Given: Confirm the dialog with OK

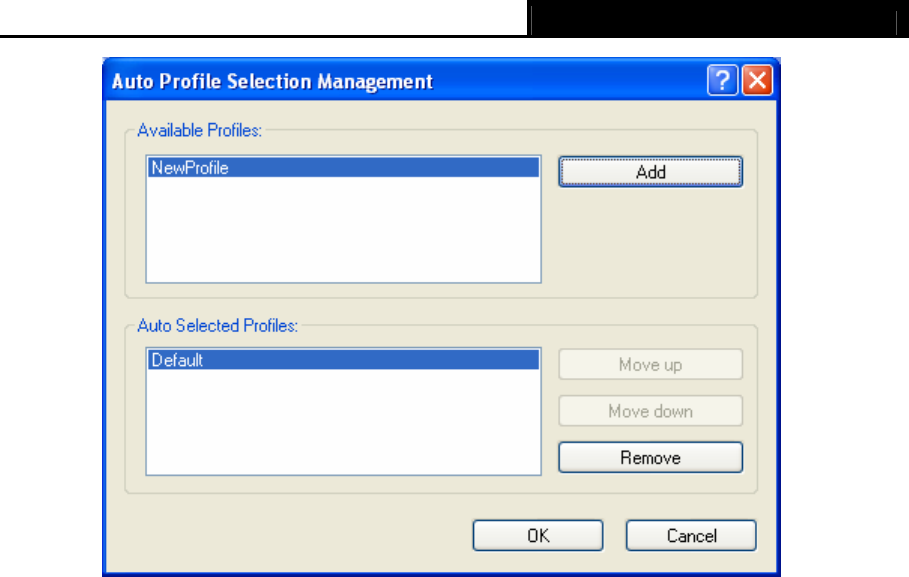Looking at the screenshot, I should (x=538, y=535).
